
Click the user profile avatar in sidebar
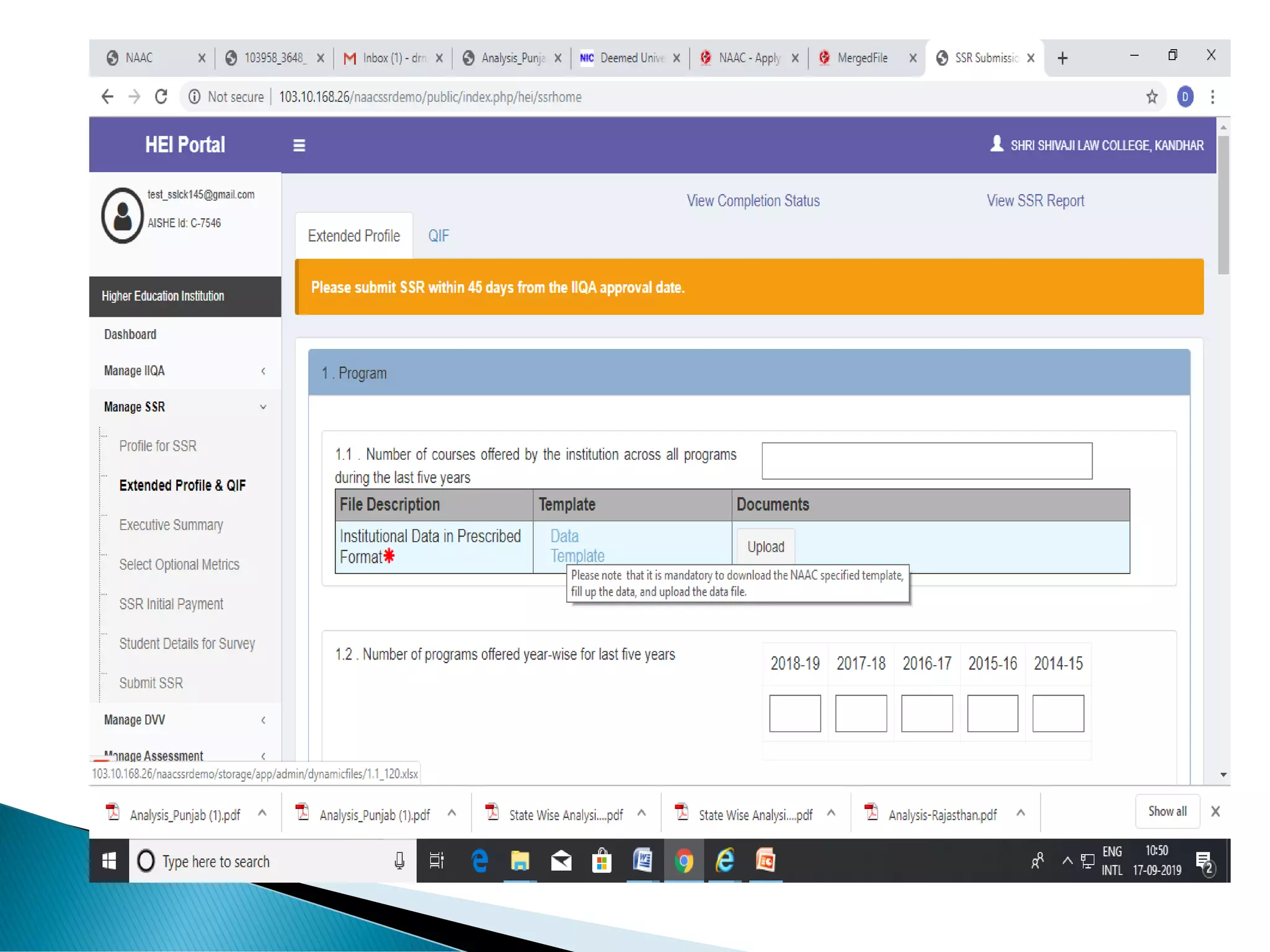pos(123,215)
